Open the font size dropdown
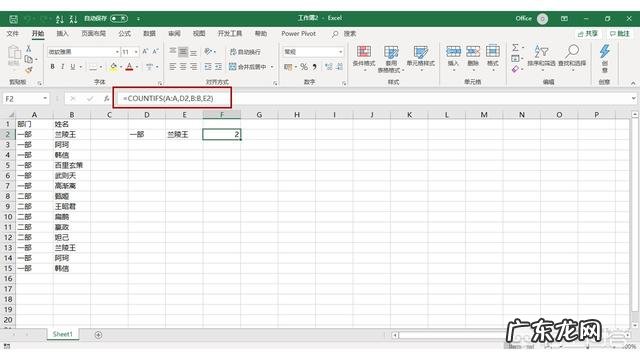This screenshot has height=360, width=640. [x=136, y=52]
